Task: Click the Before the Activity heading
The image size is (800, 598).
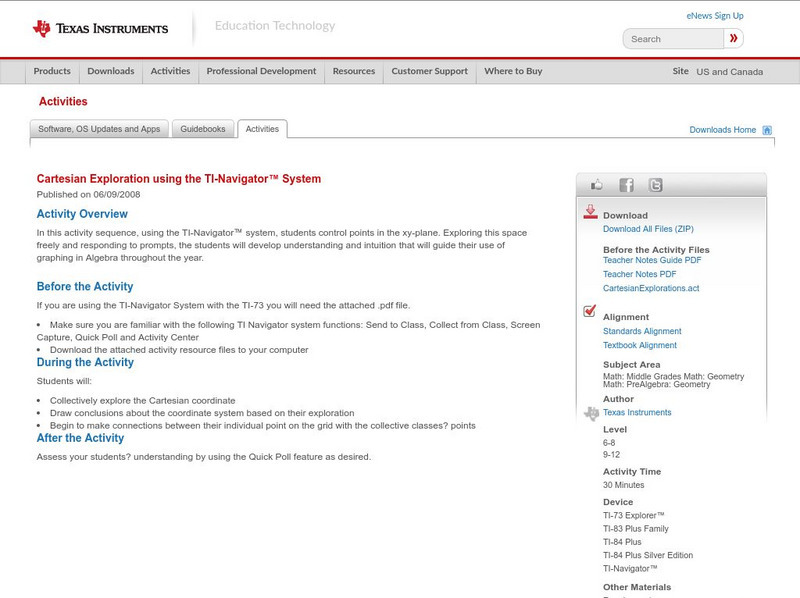Action: 85,286
